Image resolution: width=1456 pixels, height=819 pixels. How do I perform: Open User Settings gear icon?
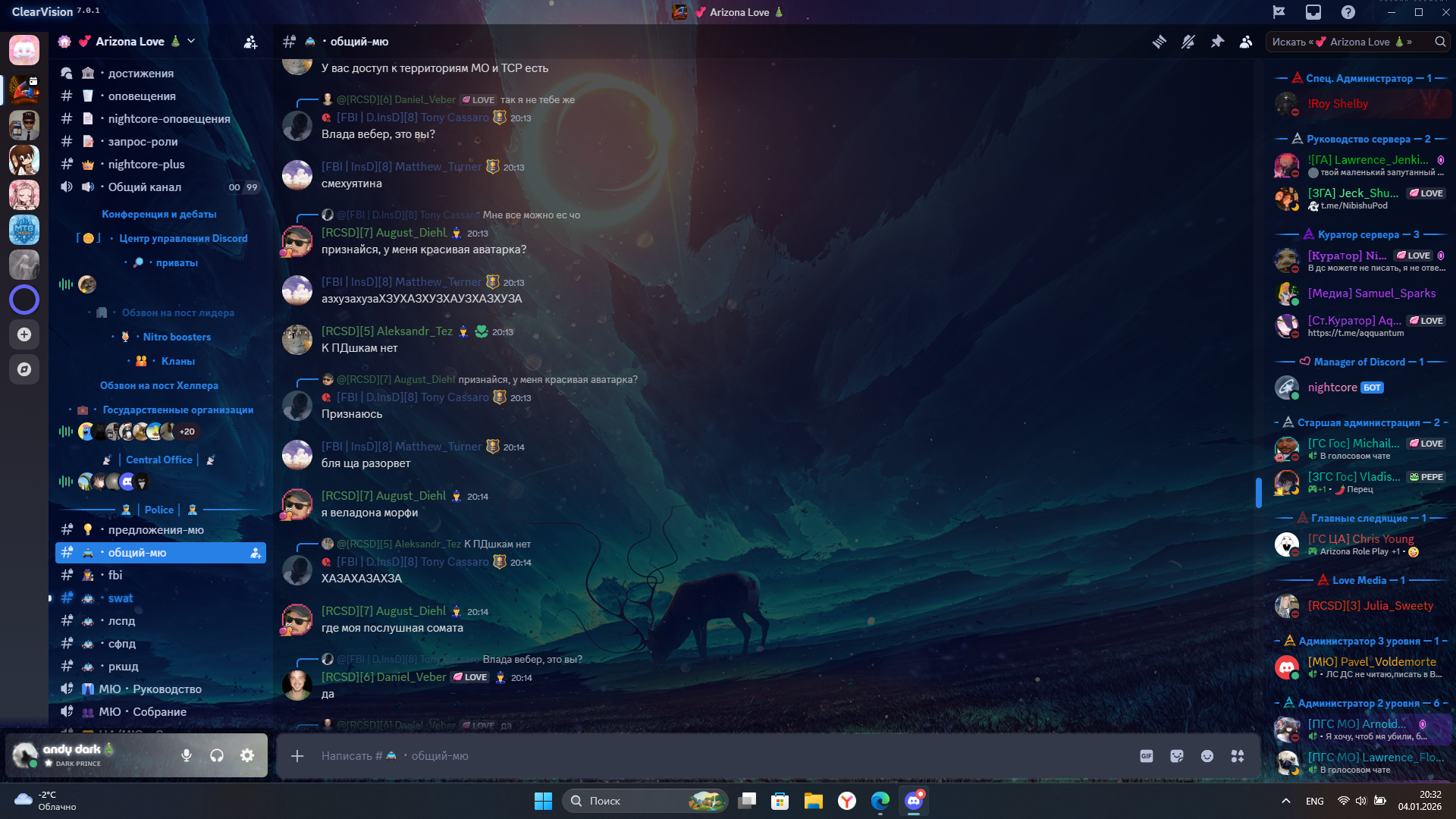(x=247, y=755)
